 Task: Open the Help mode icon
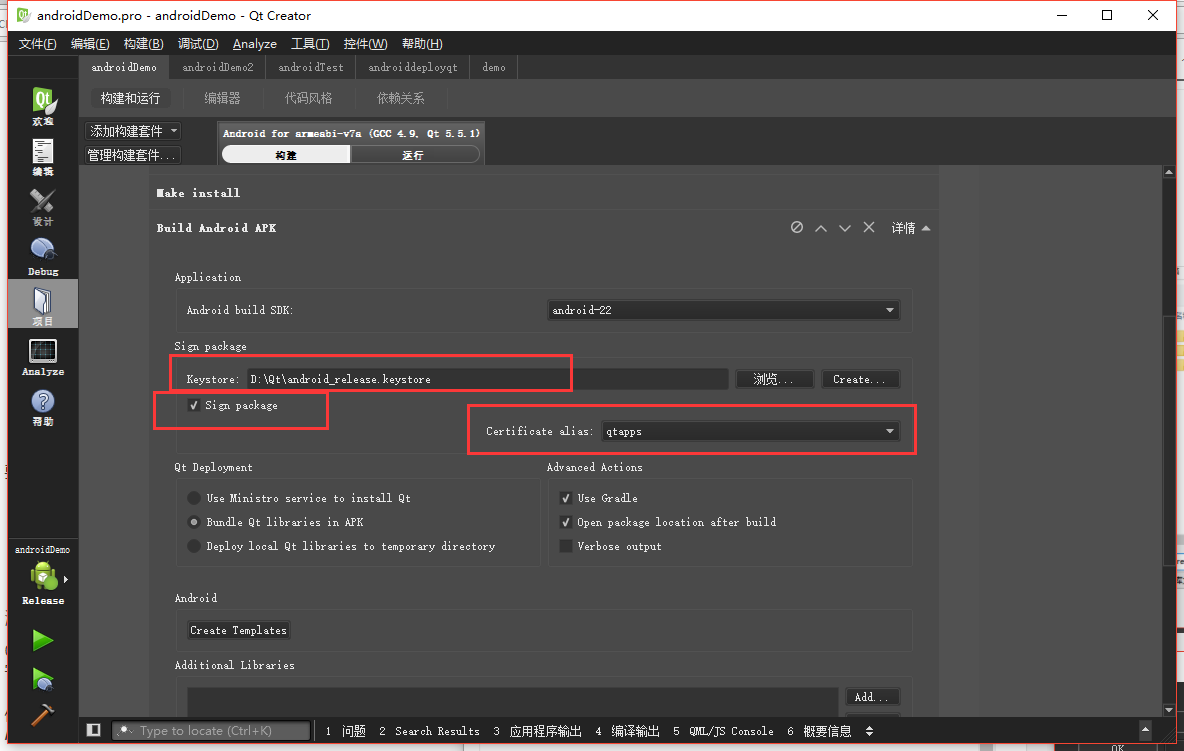click(43, 407)
